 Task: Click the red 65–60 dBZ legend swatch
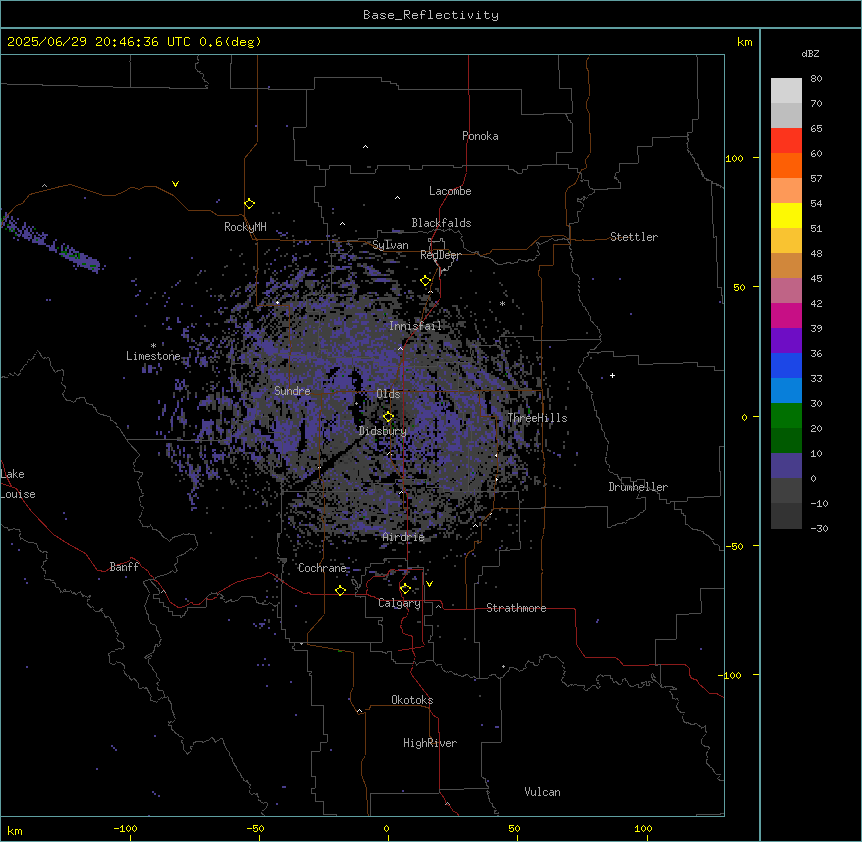click(786, 140)
